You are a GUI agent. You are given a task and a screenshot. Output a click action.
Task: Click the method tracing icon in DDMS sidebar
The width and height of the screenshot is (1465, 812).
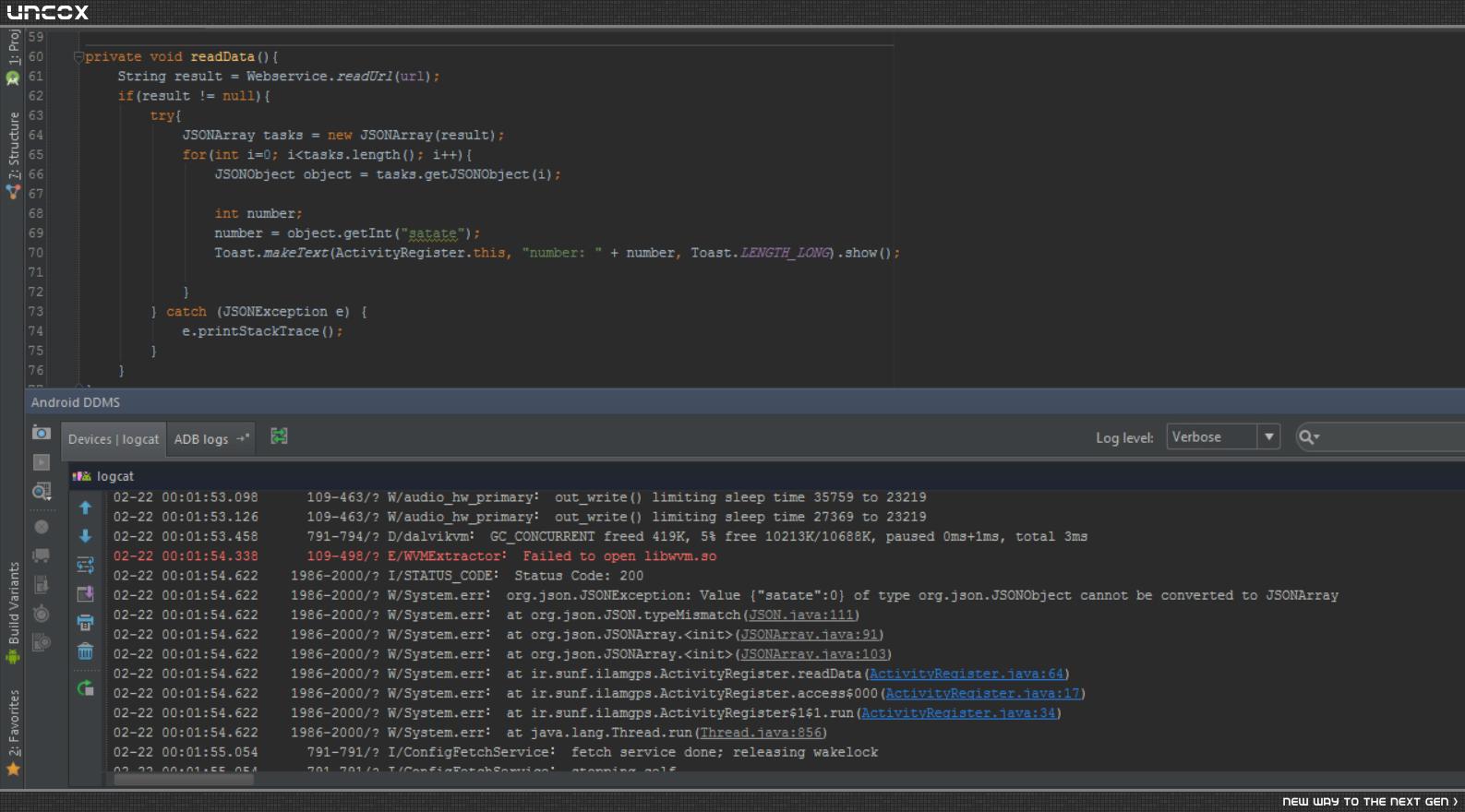tap(42, 642)
